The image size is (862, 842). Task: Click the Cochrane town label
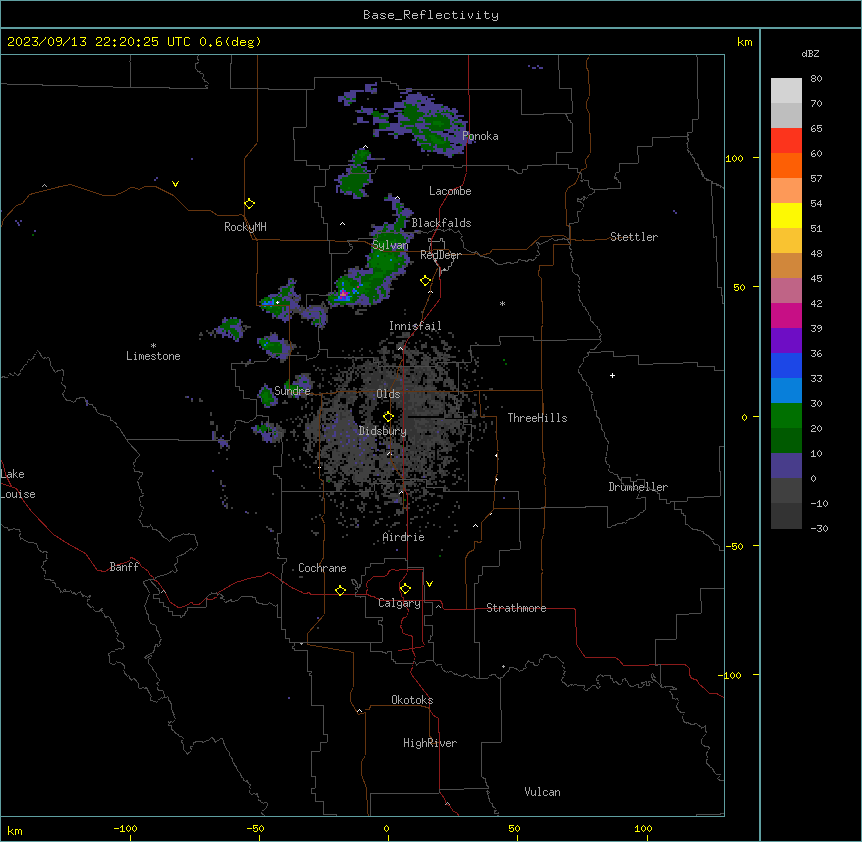tap(322, 568)
